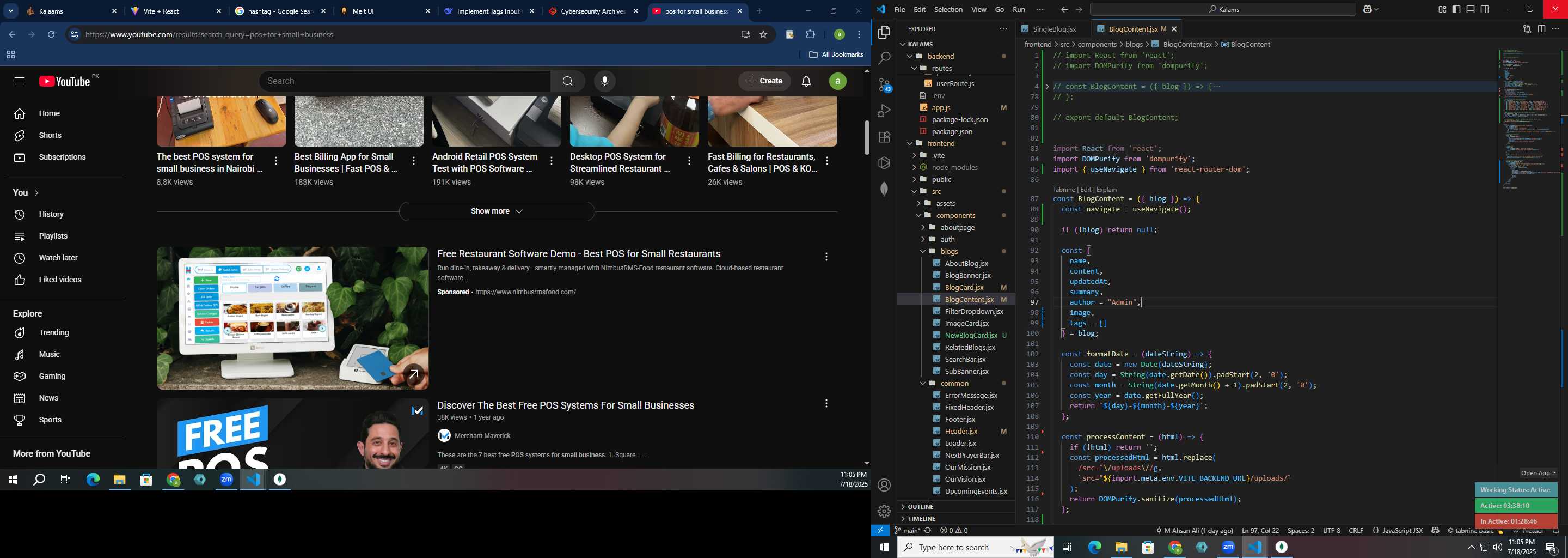Open Windows notification center with 3 badge
The image size is (1568, 558).
(1551, 548)
